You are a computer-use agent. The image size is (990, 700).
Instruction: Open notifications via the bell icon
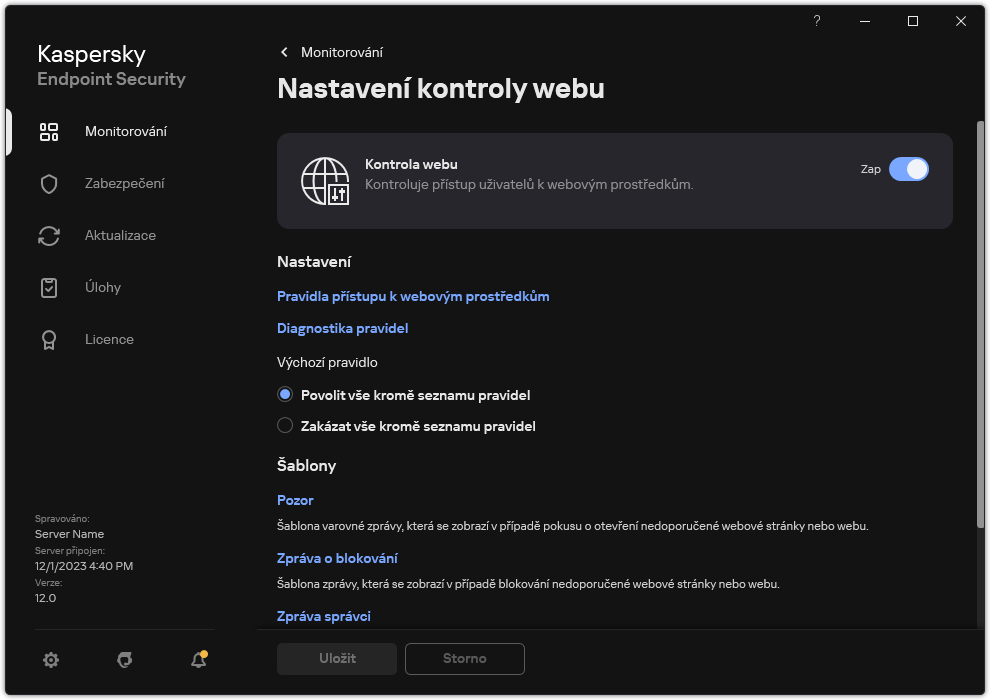coord(197,660)
